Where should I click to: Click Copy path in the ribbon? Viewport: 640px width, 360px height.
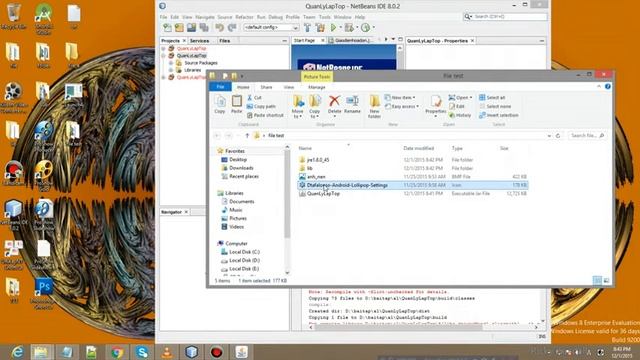pos(261,107)
